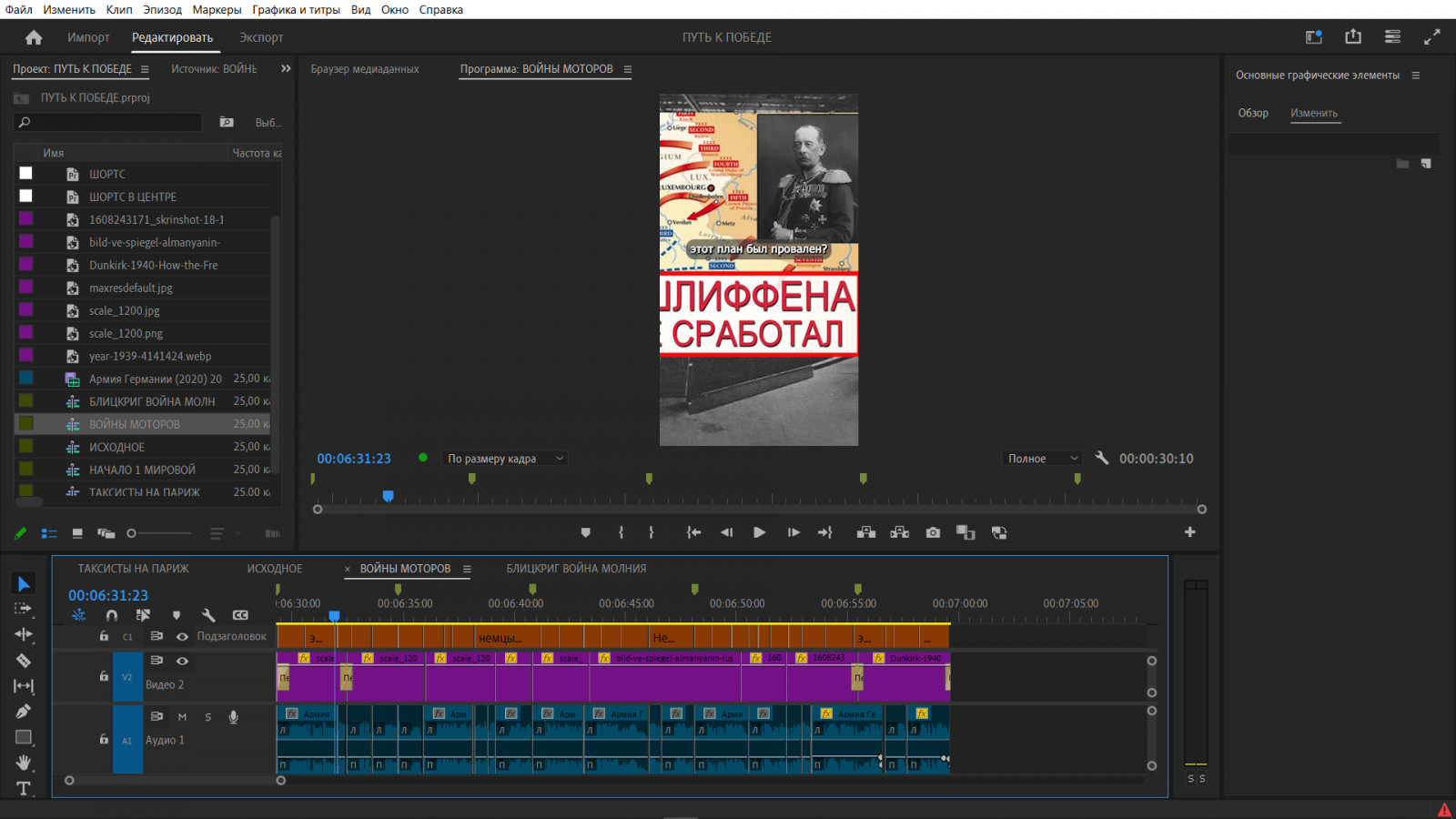
Task: Go to the Экспорт workspace
Action: pos(261,37)
